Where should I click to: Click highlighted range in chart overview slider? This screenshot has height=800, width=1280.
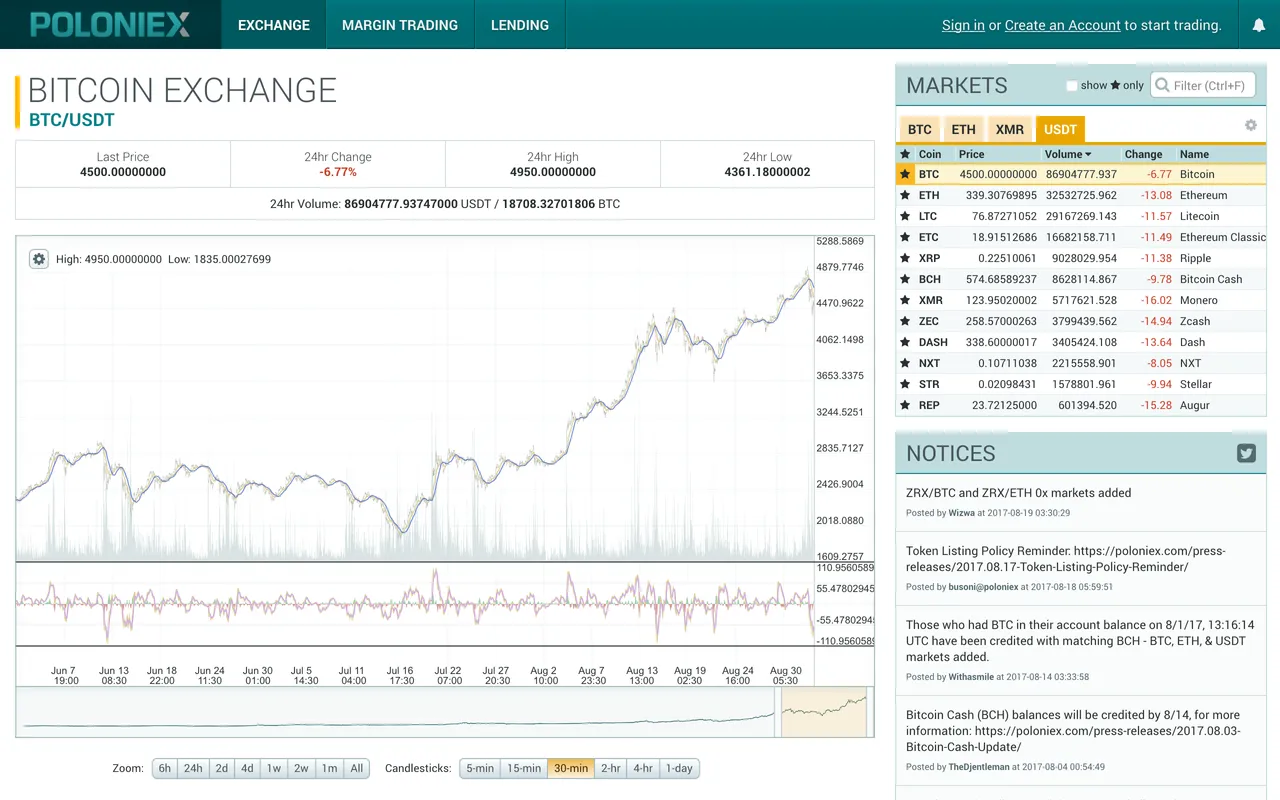[824, 712]
